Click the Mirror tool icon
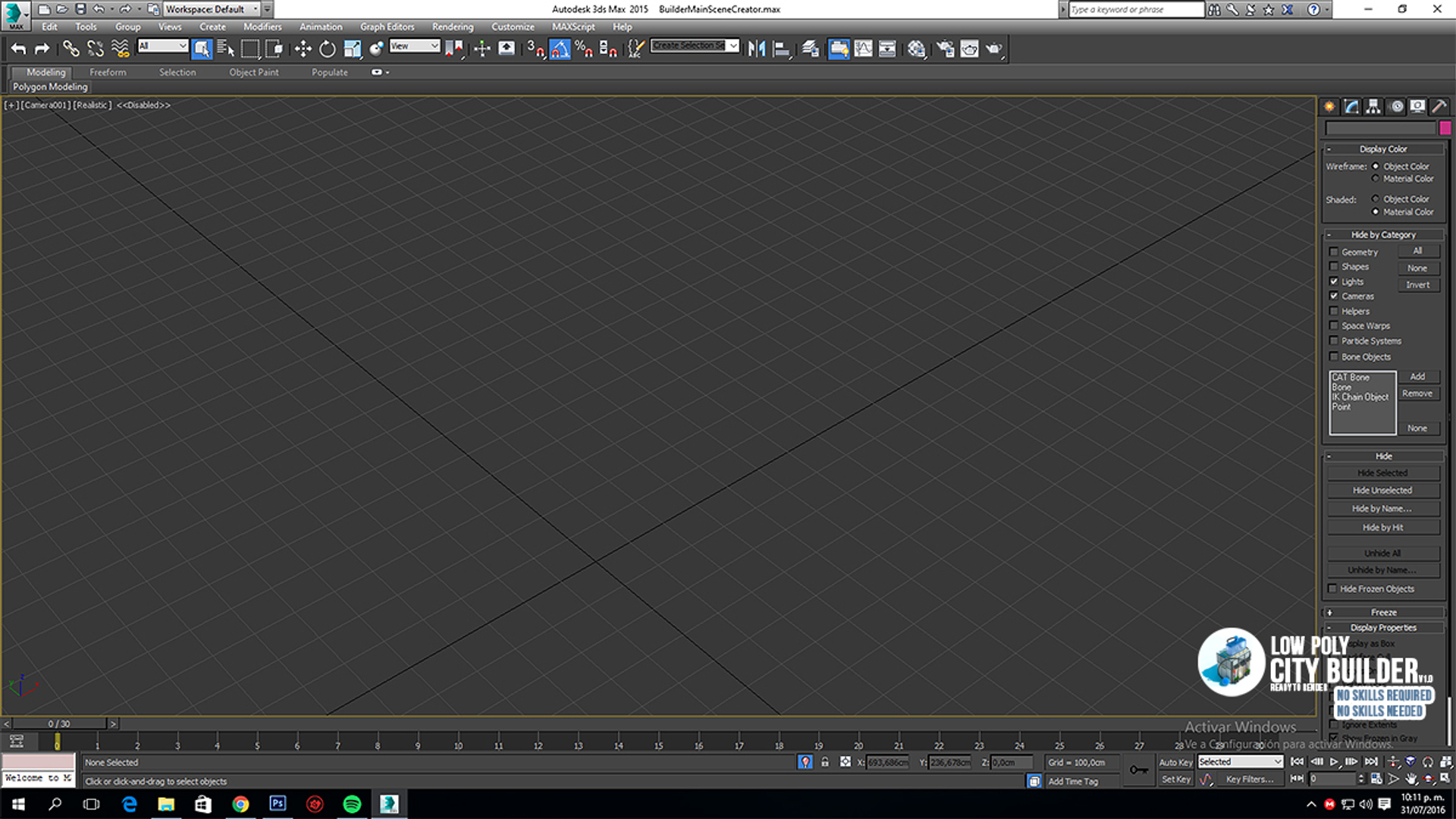Image resolution: width=1456 pixels, height=819 pixels. click(756, 49)
